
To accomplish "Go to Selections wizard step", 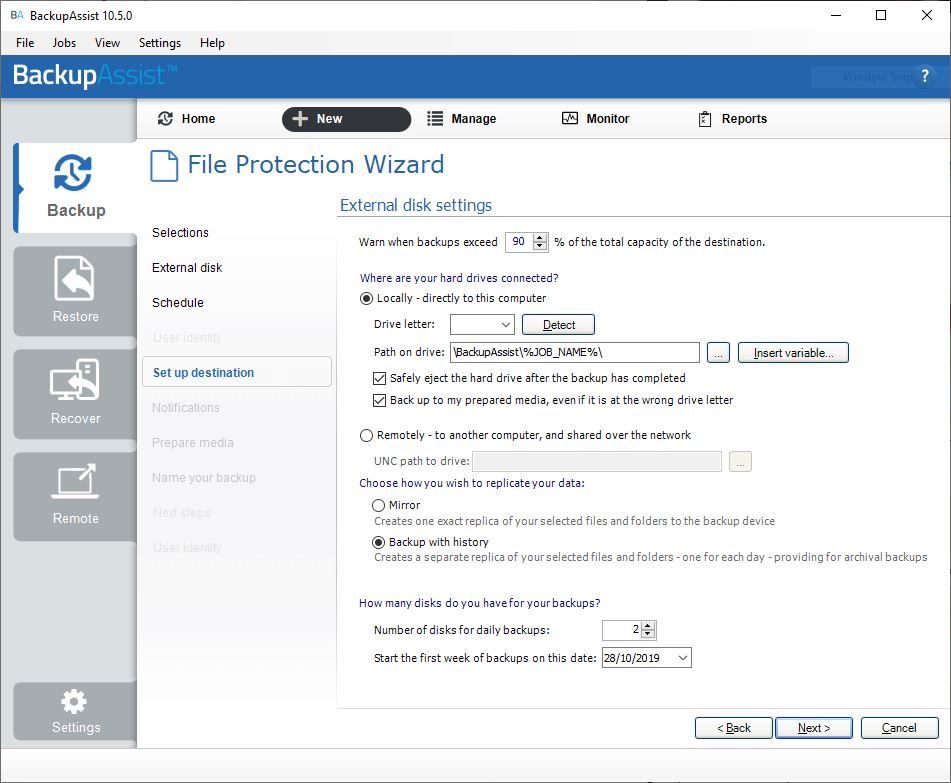I will click(180, 233).
